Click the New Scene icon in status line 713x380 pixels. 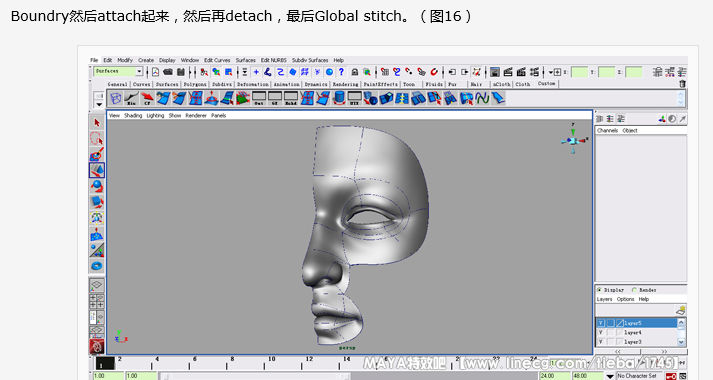pyautogui.click(x=156, y=72)
